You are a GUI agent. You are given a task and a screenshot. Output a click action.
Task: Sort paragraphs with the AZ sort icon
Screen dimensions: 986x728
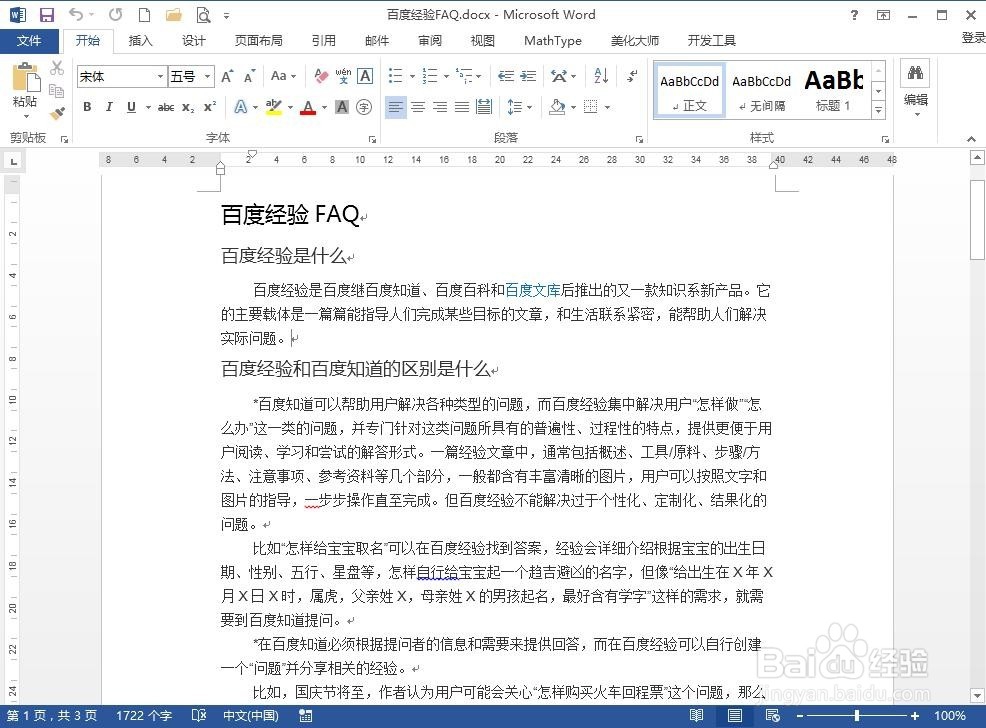599,75
